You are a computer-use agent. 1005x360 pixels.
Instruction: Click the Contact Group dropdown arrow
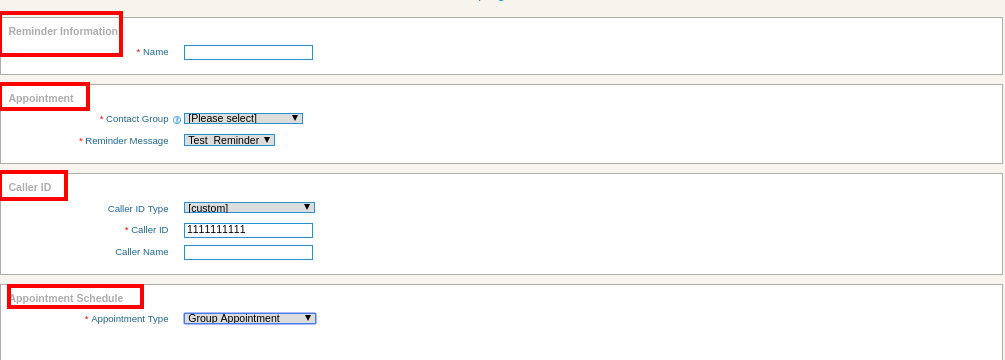[x=295, y=118]
